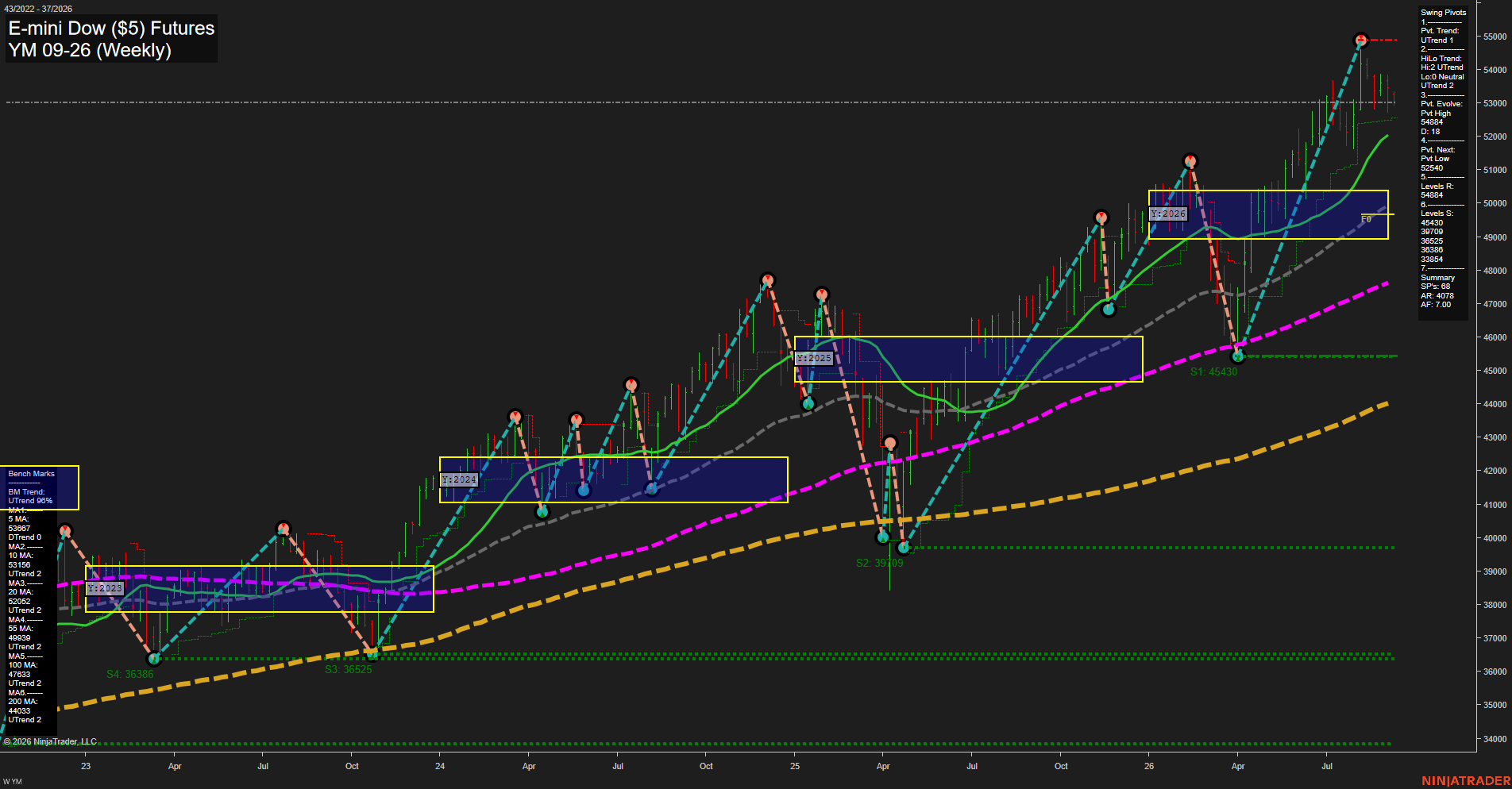
Task: Click the AF: 7.00 summary line
Action: pyautogui.click(x=1436, y=305)
